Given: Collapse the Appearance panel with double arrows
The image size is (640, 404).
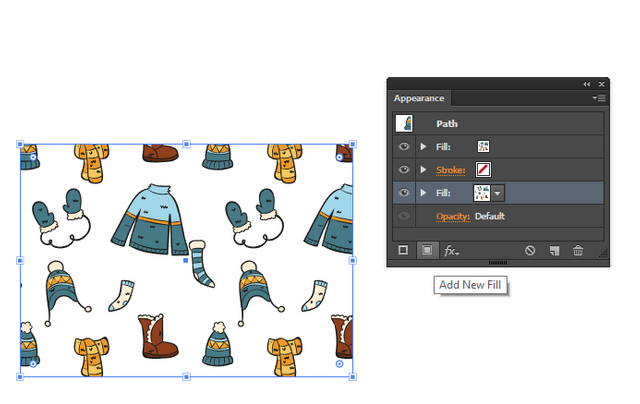Looking at the screenshot, I should click(587, 84).
